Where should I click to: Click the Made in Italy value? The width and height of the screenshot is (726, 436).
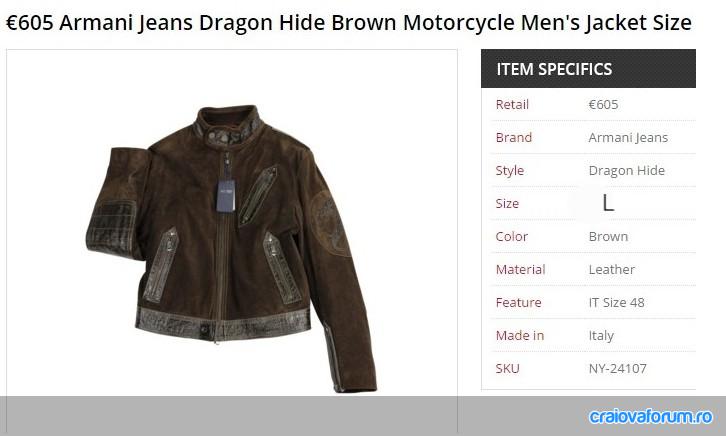[601, 336]
